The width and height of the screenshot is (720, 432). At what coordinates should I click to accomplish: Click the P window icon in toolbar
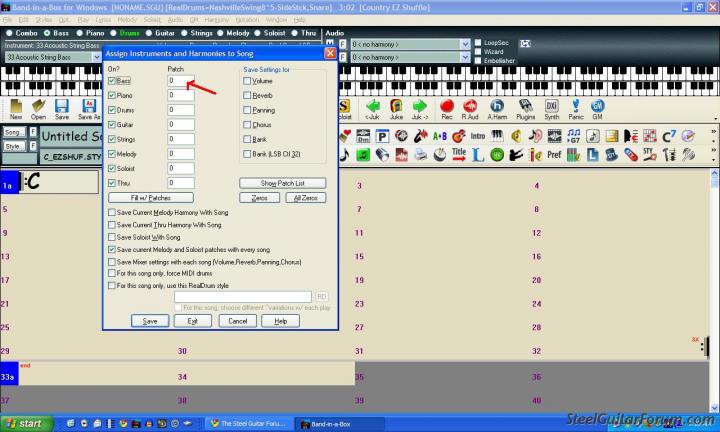[382, 136]
